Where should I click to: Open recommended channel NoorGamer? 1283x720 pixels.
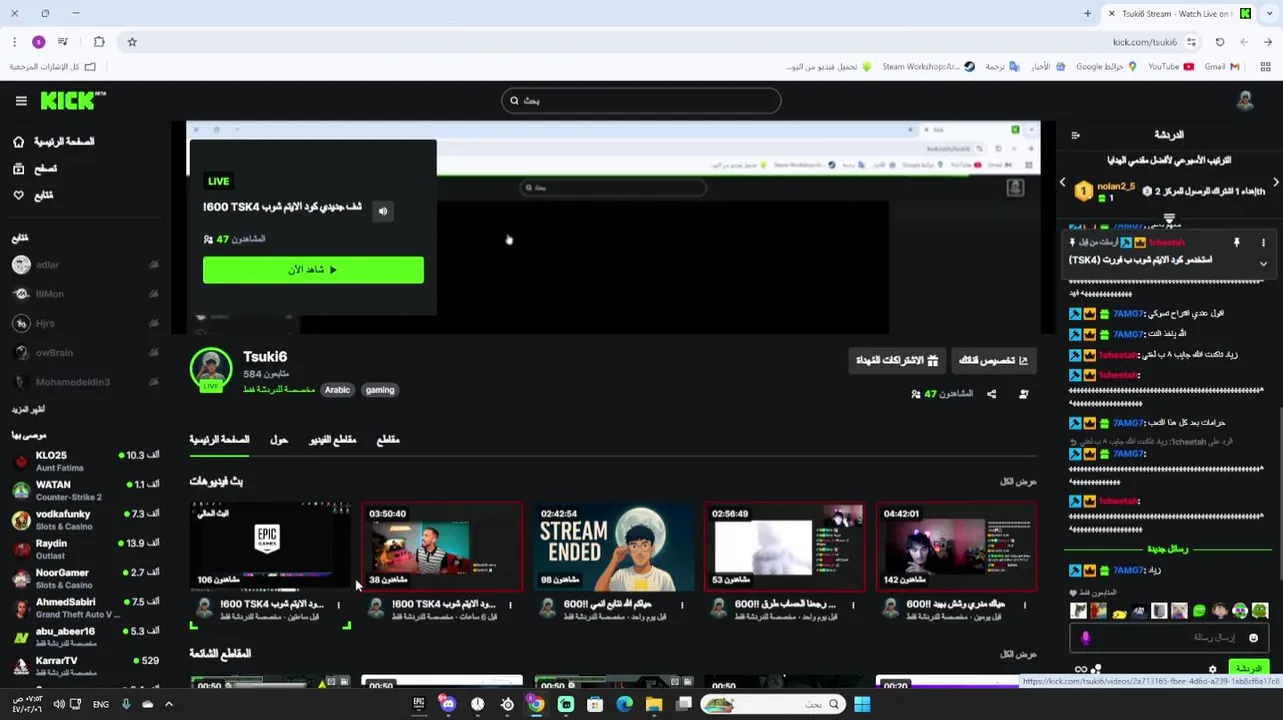[86, 579]
